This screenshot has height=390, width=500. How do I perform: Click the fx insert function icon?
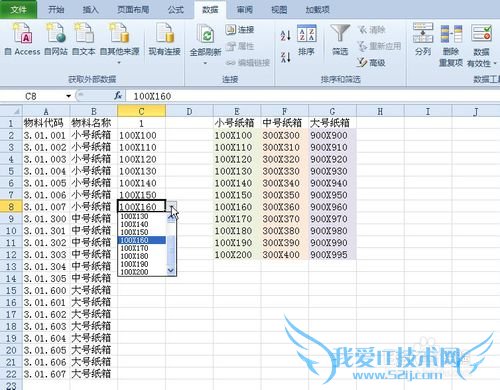[118, 96]
